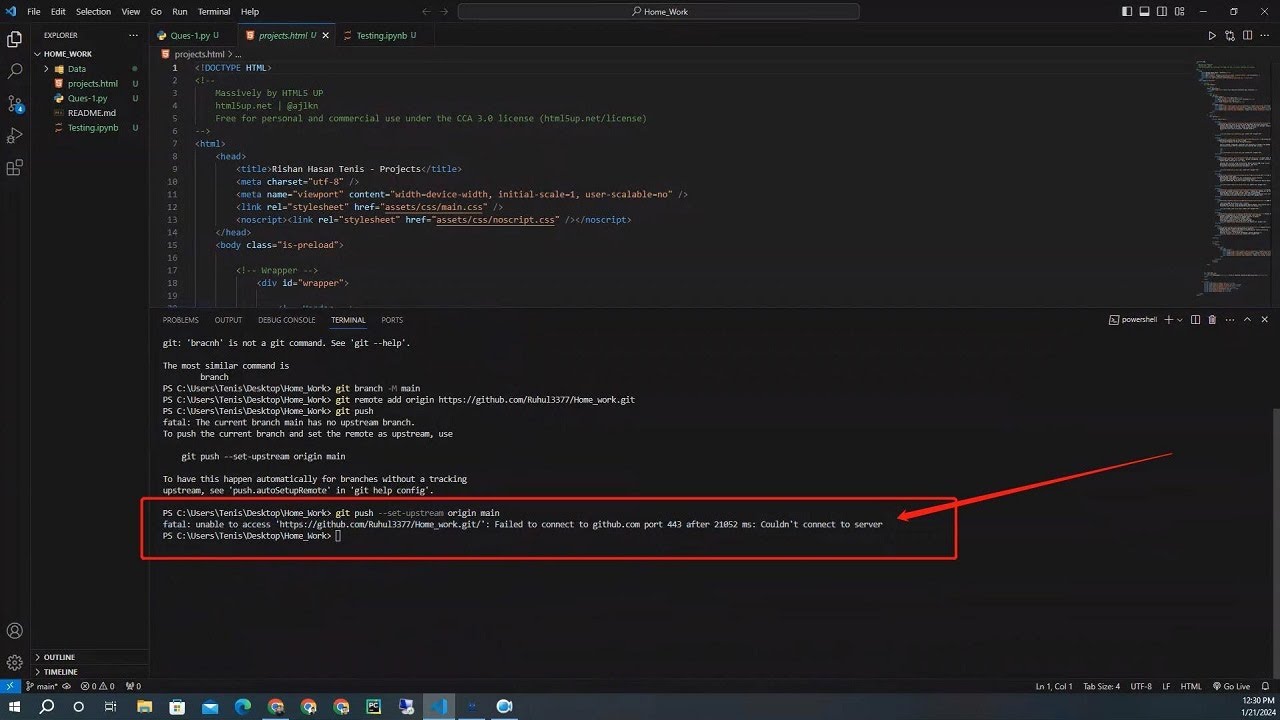
Task: Open the Help menu
Action: tap(250, 11)
